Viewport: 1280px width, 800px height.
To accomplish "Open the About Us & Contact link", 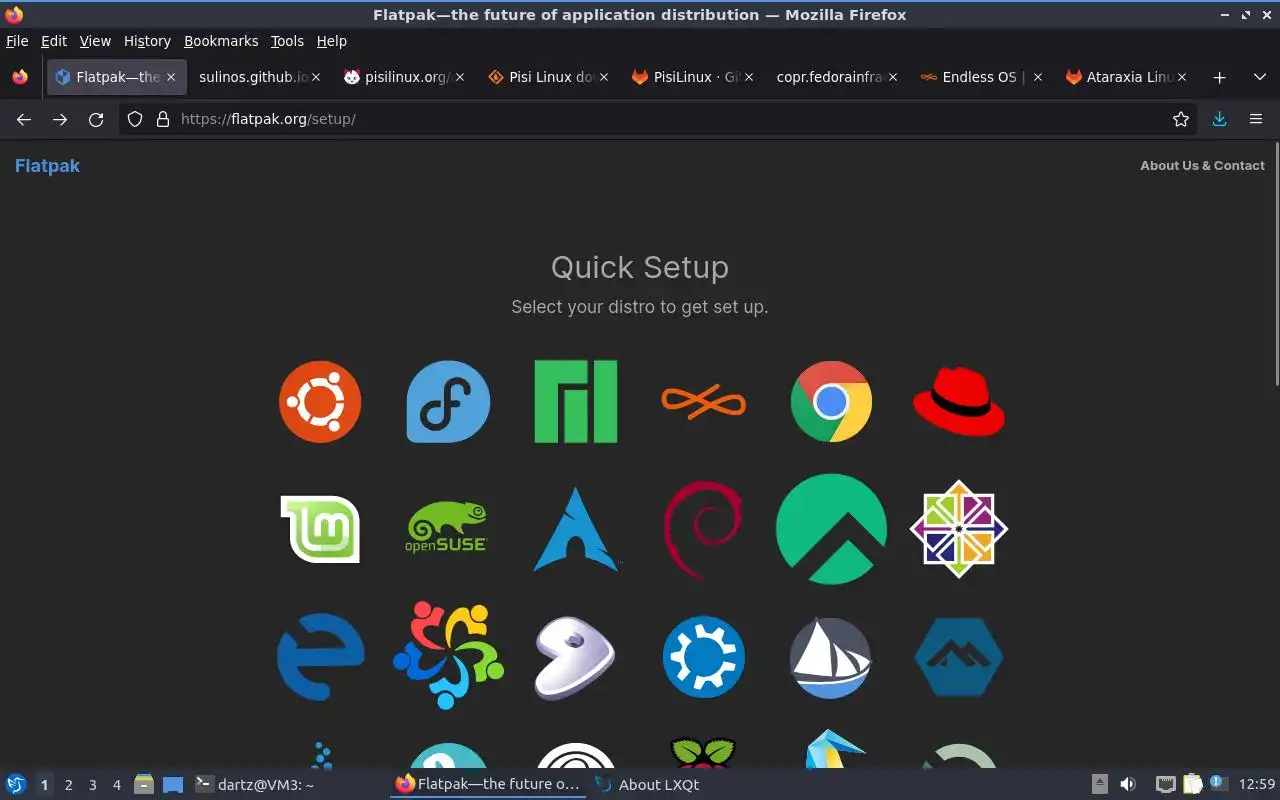I will (x=1202, y=166).
